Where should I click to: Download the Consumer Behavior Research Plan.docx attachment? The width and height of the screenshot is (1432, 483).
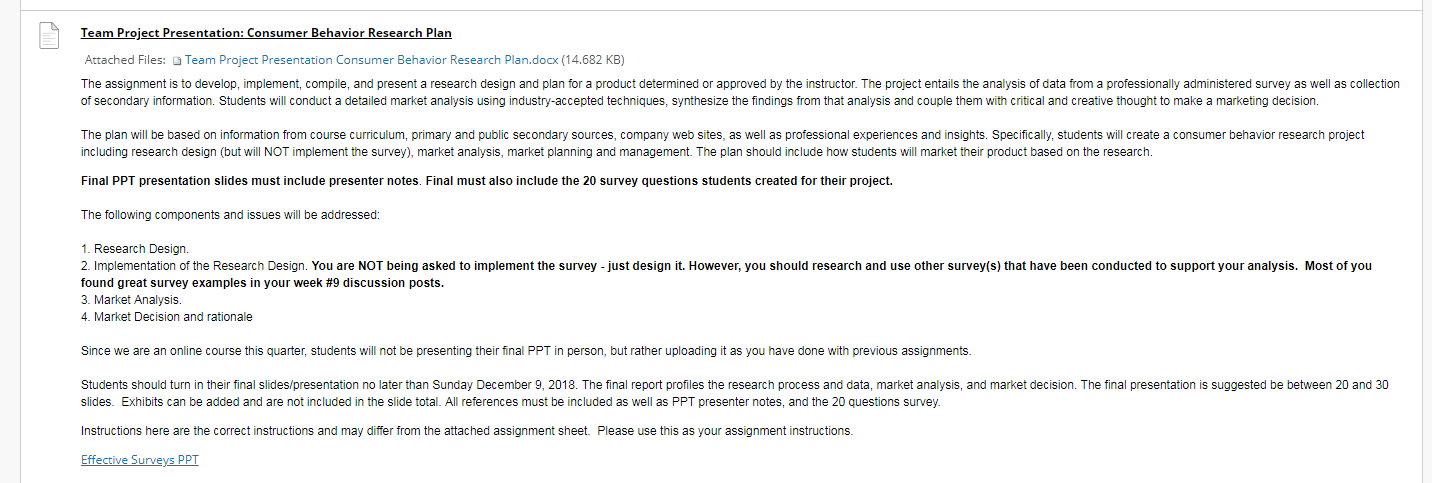pos(371,60)
